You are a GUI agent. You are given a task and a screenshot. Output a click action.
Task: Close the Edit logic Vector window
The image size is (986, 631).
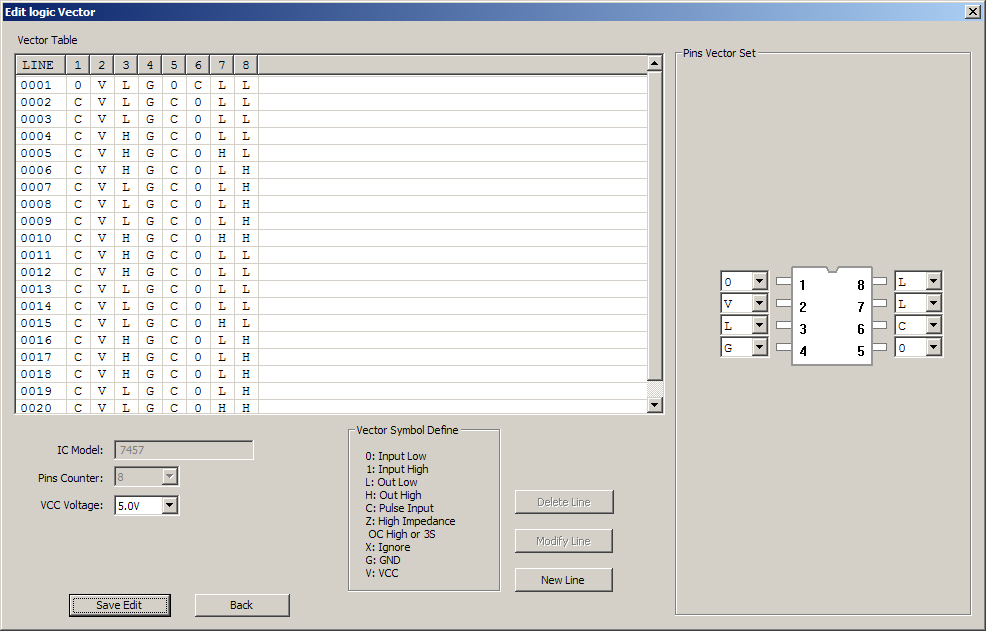coord(972,11)
